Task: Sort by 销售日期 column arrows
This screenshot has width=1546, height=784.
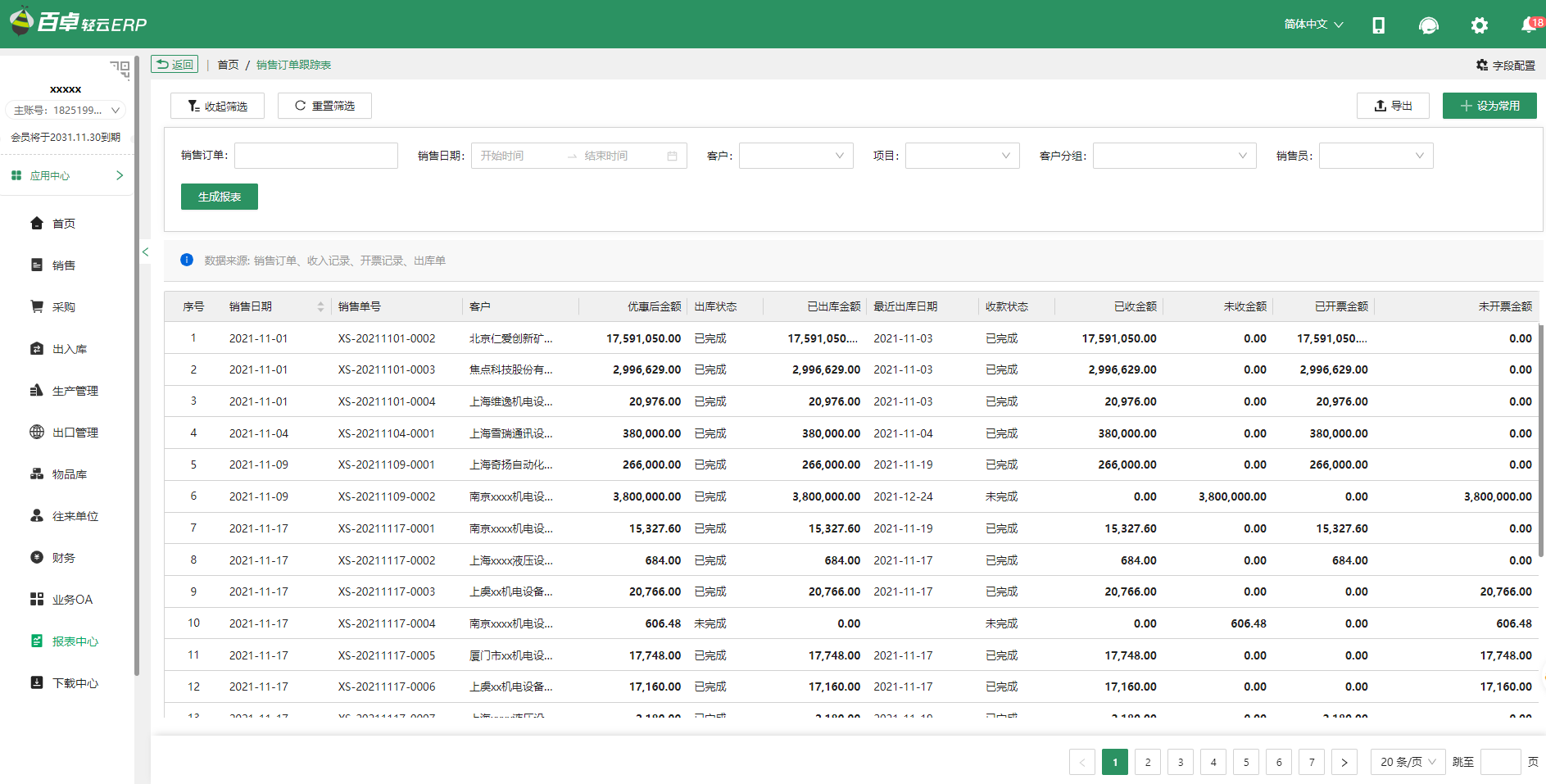Action: tap(320, 306)
